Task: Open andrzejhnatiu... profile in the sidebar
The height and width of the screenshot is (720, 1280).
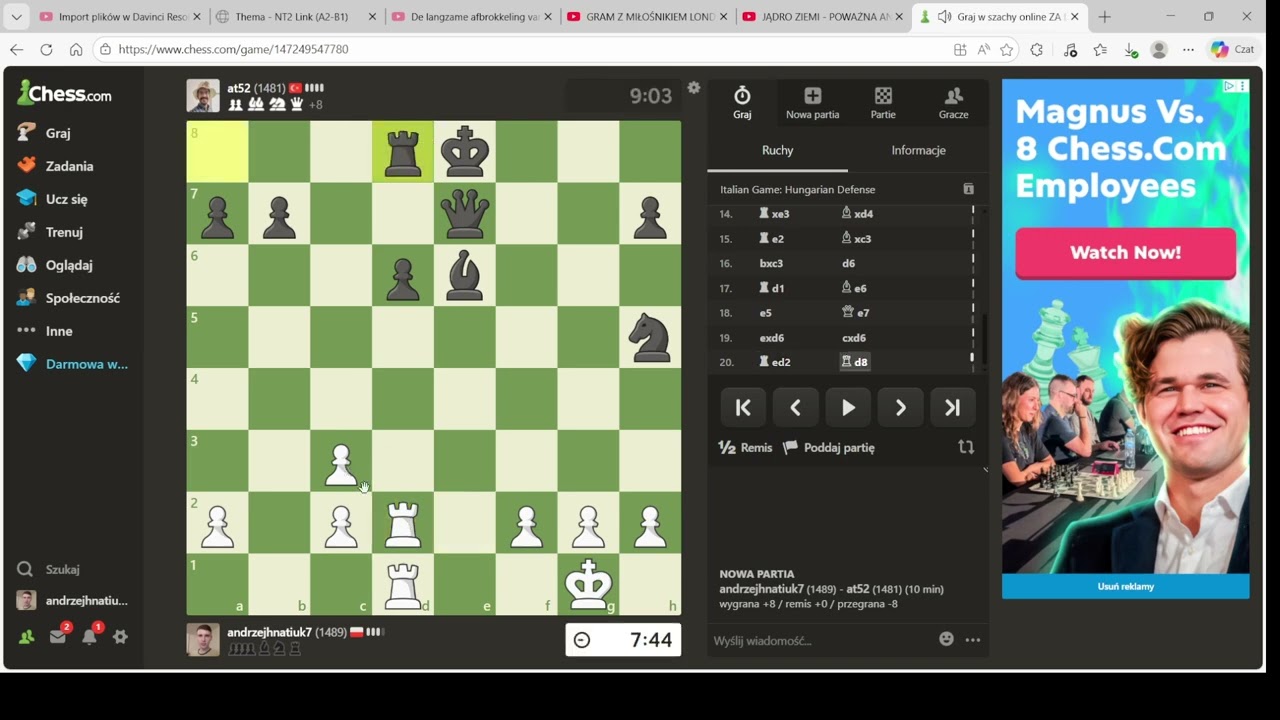Action: coord(72,601)
